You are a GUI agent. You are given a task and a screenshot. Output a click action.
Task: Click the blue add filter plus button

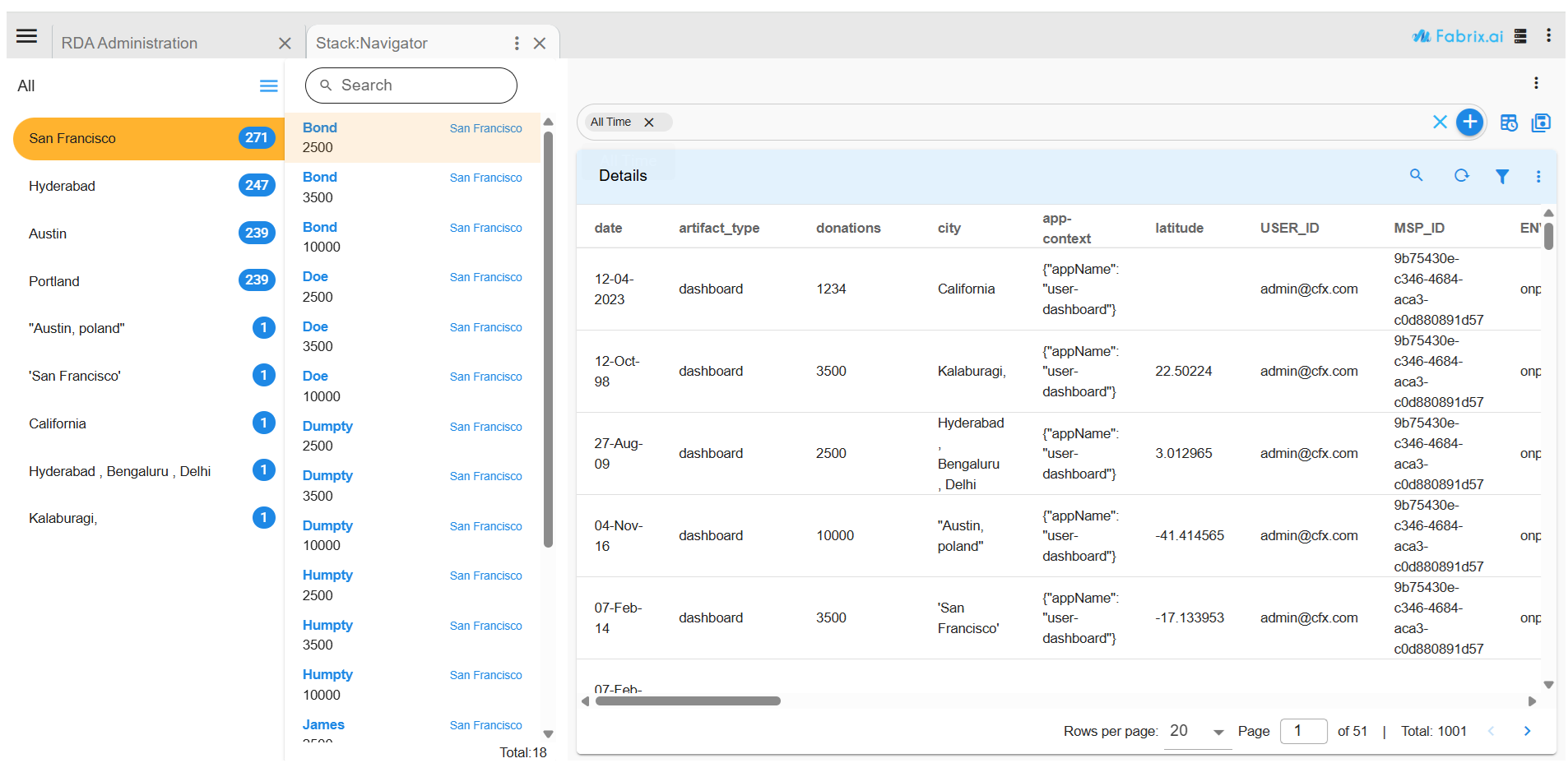pyautogui.click(x=1469, y=123)
